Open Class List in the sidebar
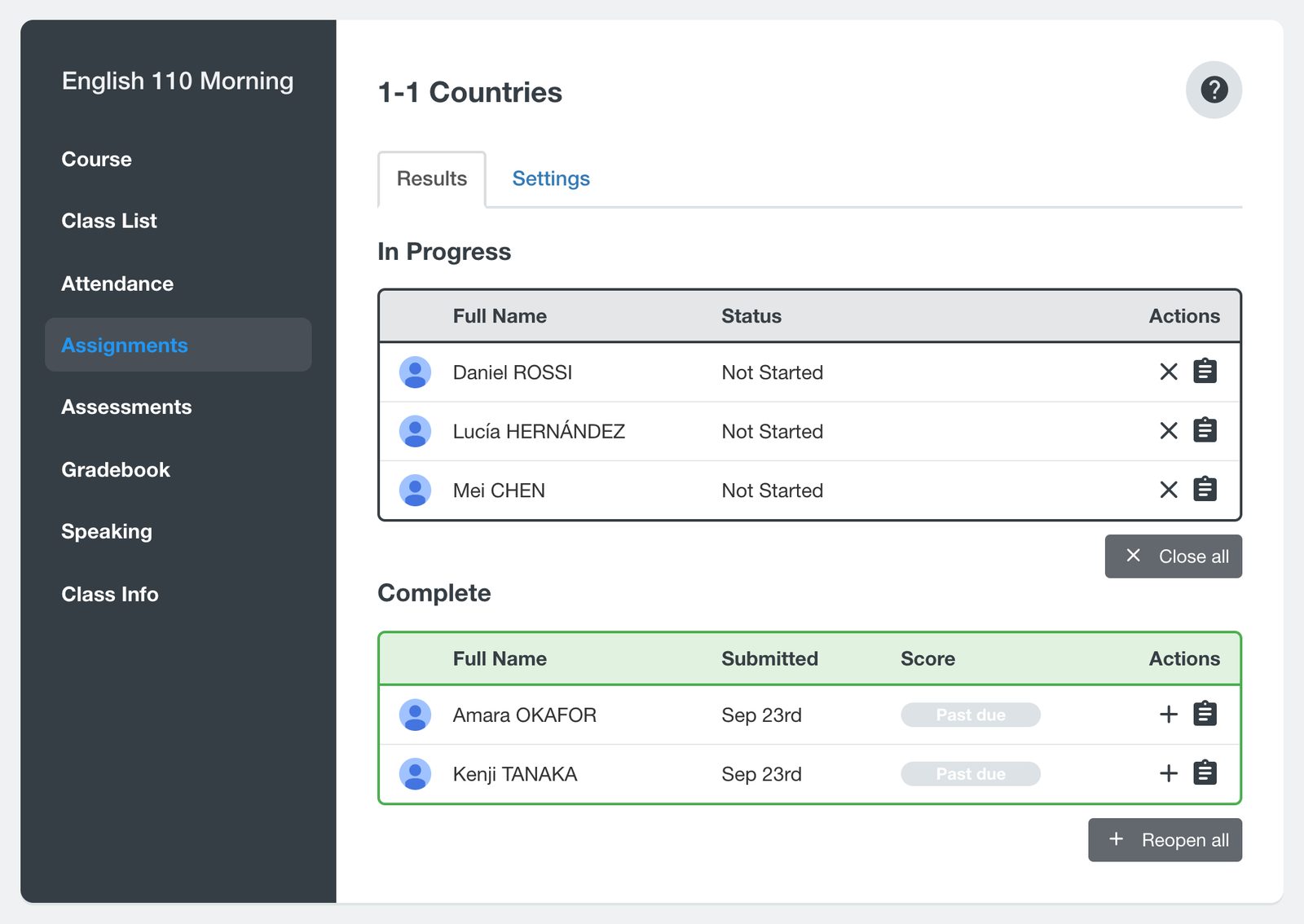 109,221
